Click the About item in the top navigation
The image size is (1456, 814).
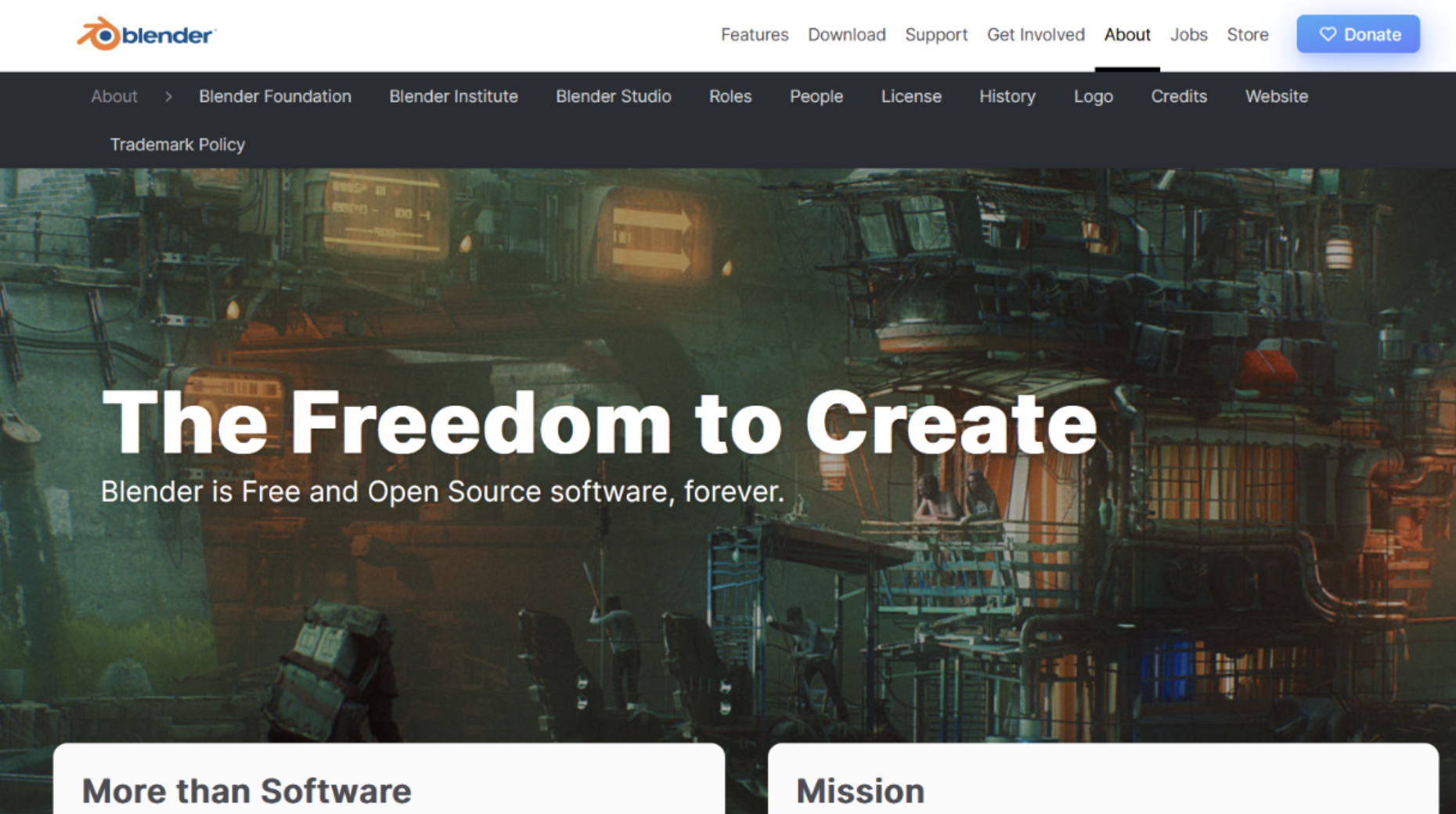[x=1127, y=34]
